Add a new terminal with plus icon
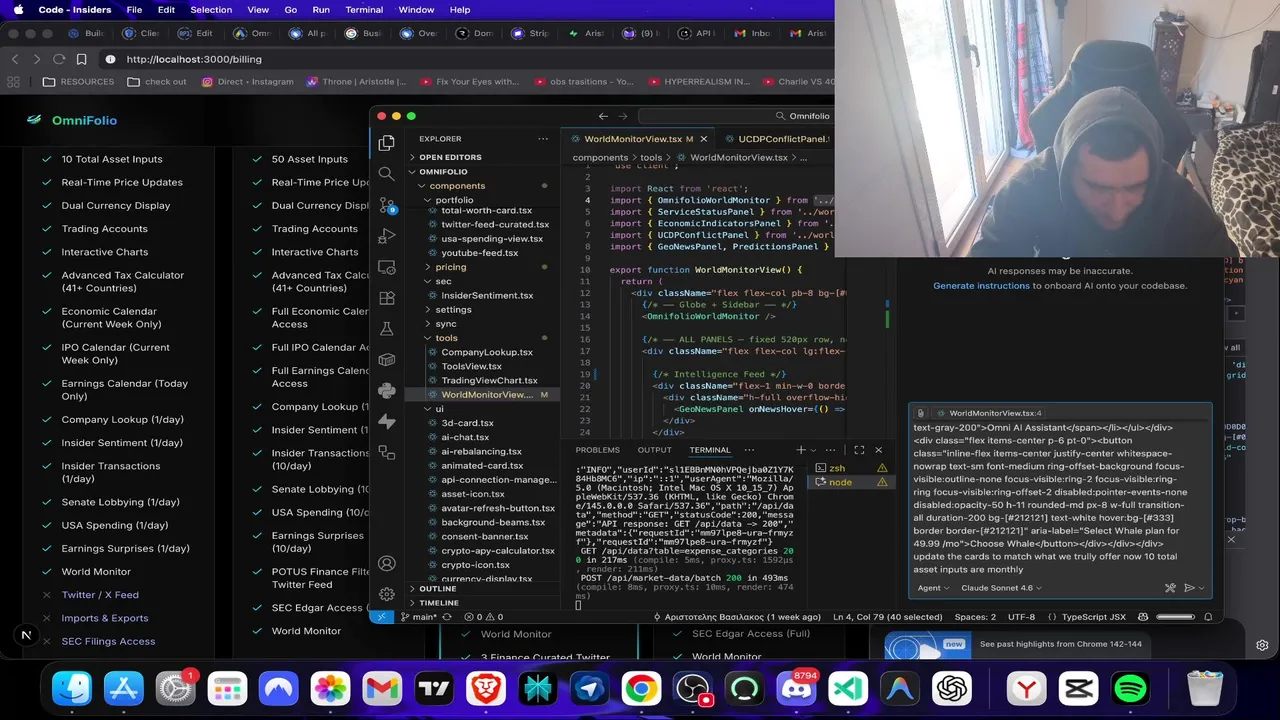1280x720 pixels. point(800,450)
